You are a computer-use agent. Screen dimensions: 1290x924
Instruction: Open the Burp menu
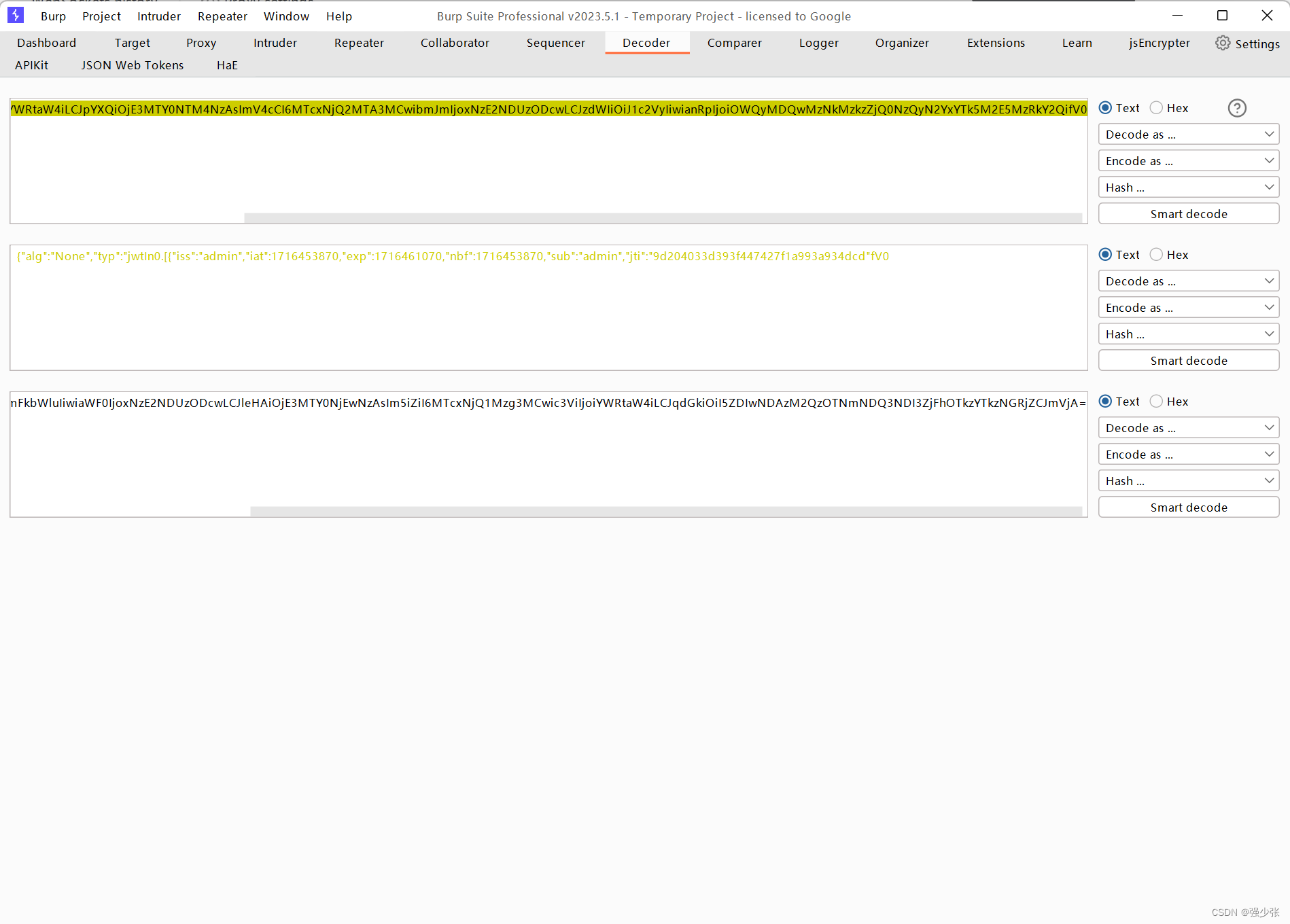tap(53, 16)
